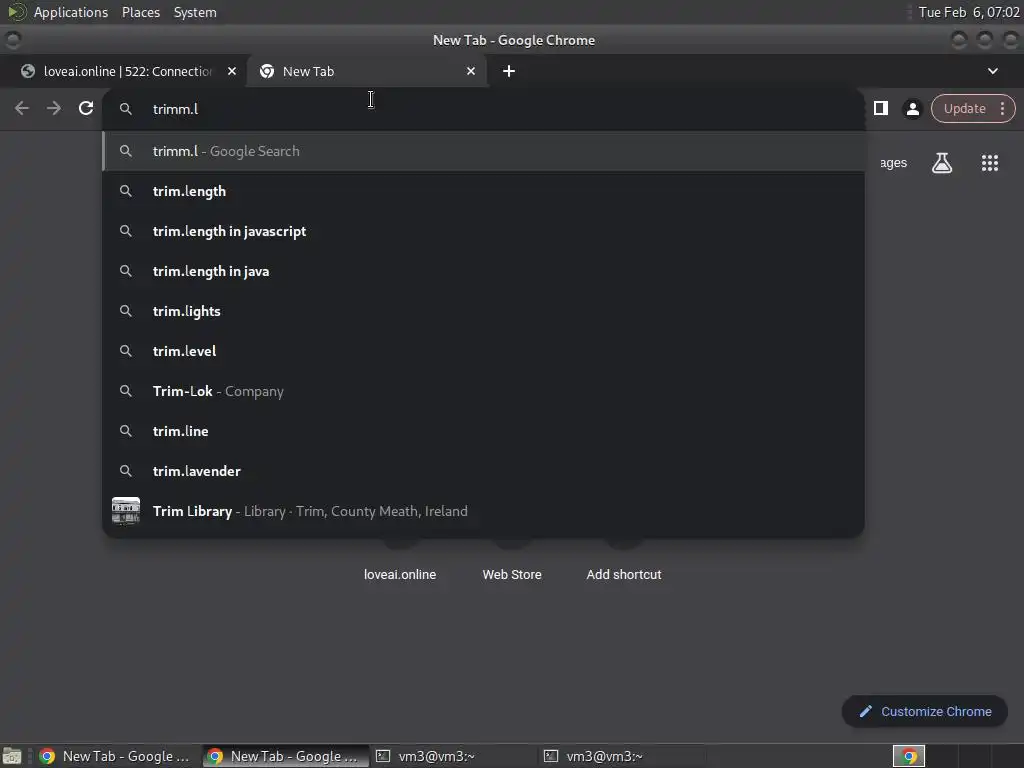
Task: Open a new tab with plus icon
Action: point(509,71)
